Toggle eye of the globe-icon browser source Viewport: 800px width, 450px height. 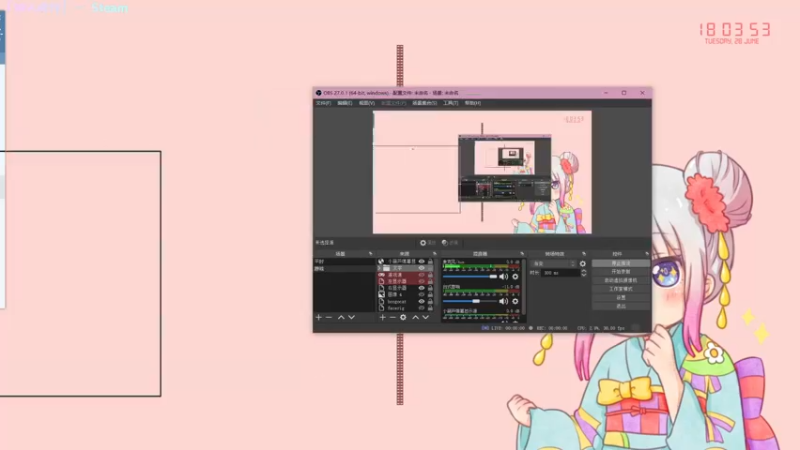[x=421, y=261]
